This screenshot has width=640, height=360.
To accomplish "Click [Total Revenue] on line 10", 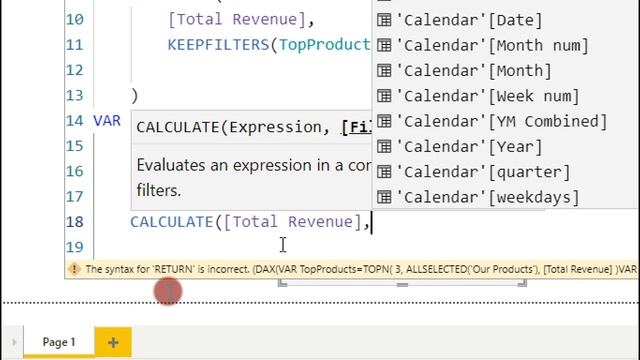I will click(x=237, y=19).
